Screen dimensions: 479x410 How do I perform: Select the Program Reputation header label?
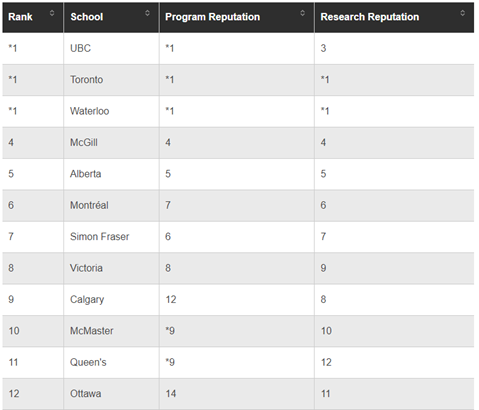(x=212, y=17)
